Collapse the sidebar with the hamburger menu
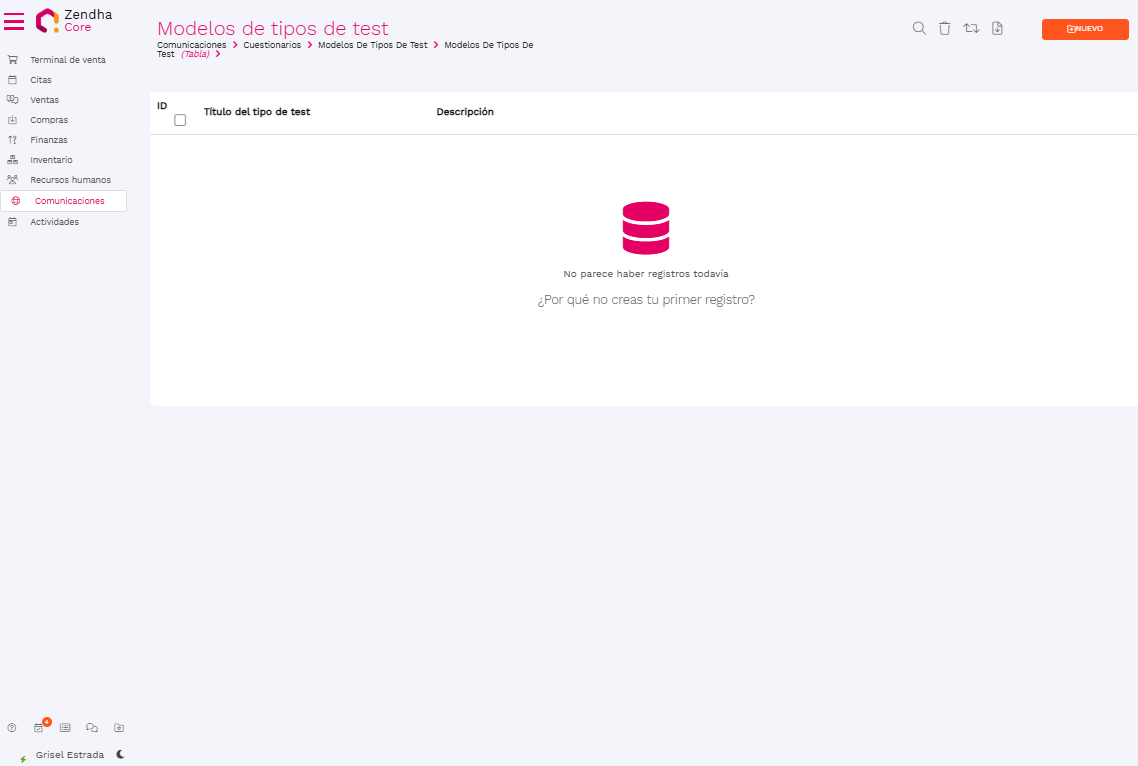Screen dimensions: 1138x766 coord(14,21)
